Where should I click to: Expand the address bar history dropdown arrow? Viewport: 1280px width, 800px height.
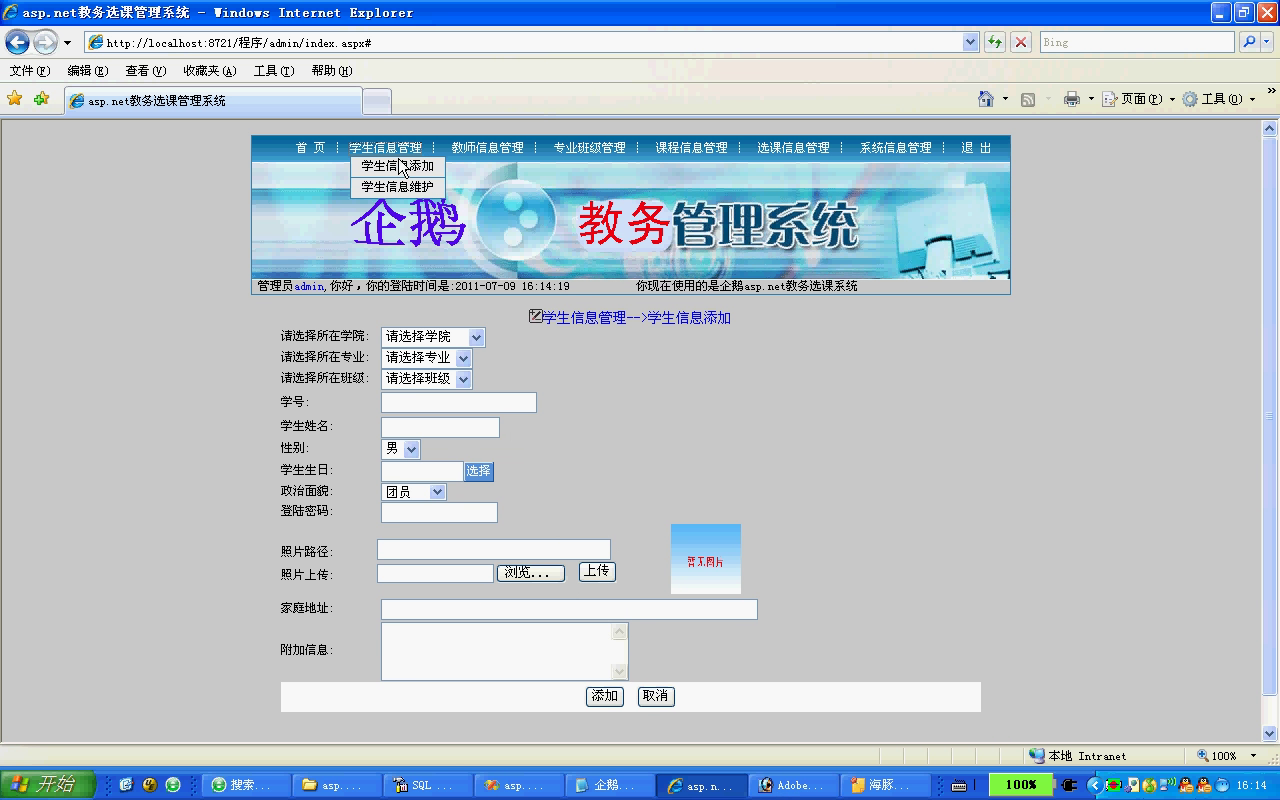pos(970,42)
